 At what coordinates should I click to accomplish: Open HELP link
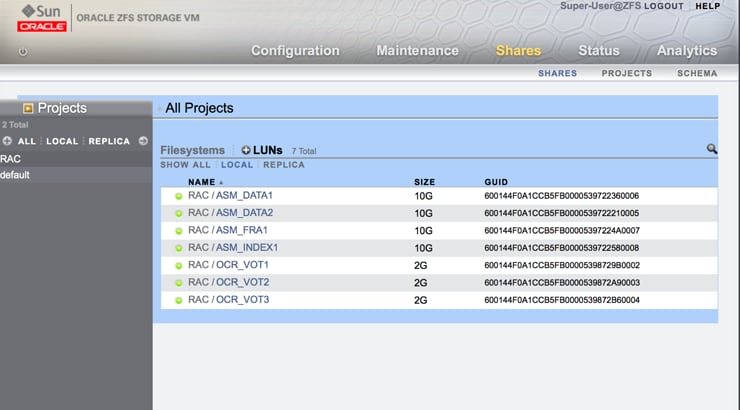tap(707, 6)
